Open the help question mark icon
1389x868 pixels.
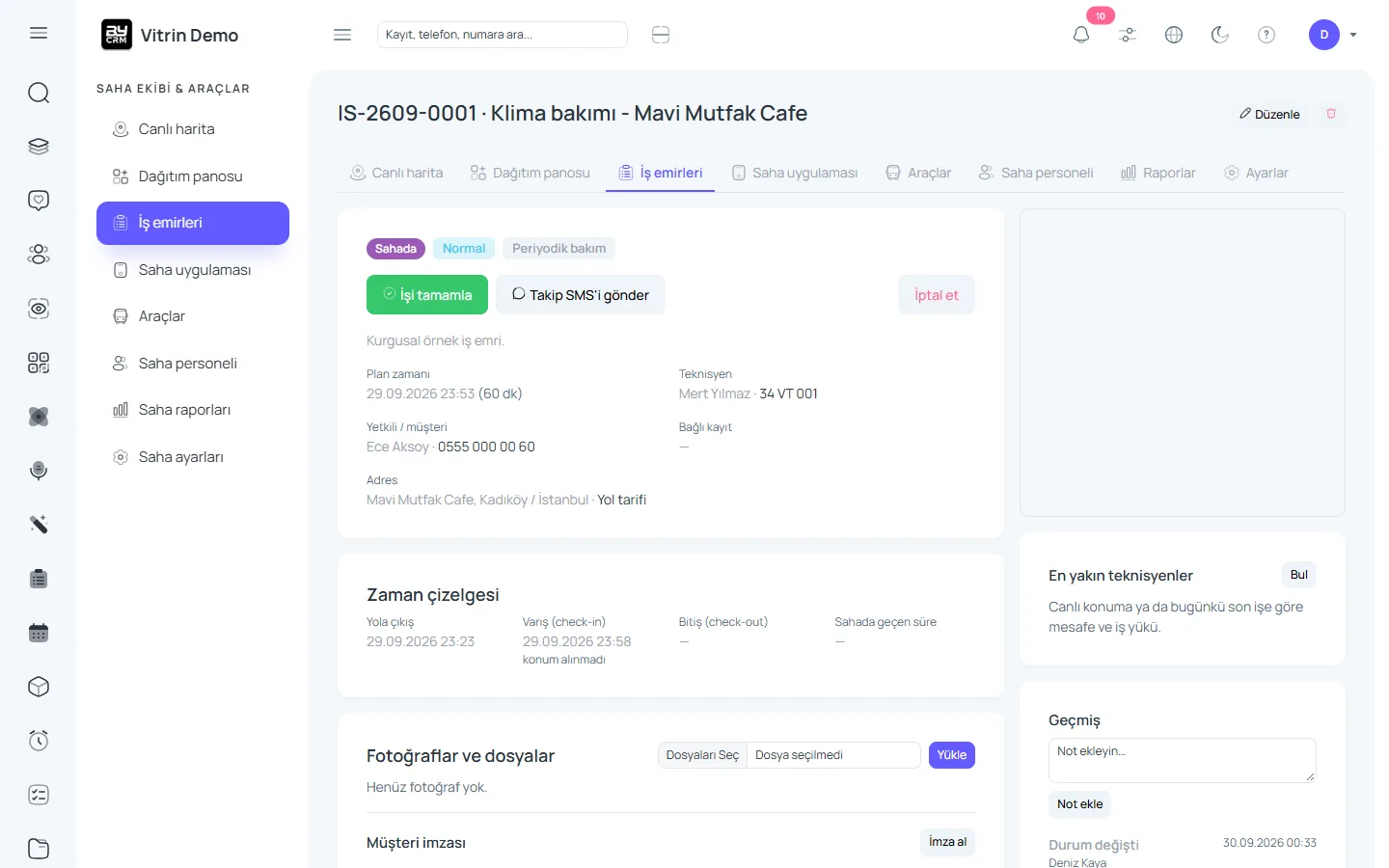1266,35
